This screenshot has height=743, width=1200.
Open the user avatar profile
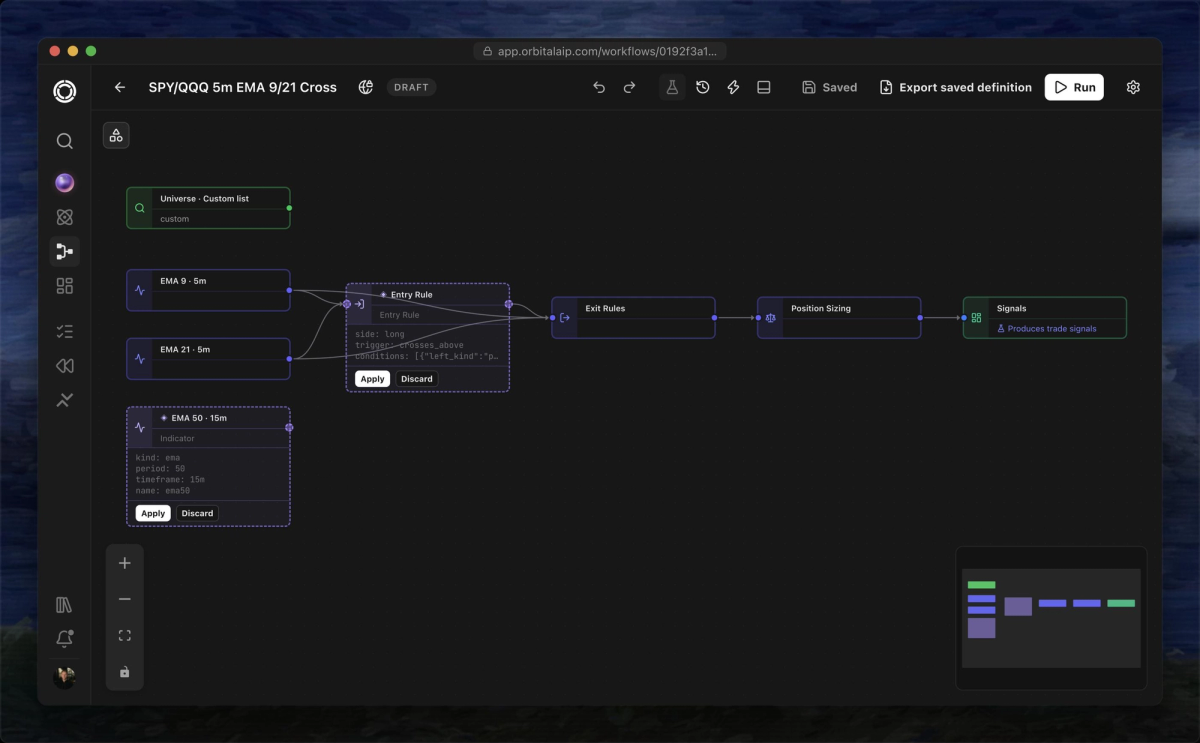64,677
